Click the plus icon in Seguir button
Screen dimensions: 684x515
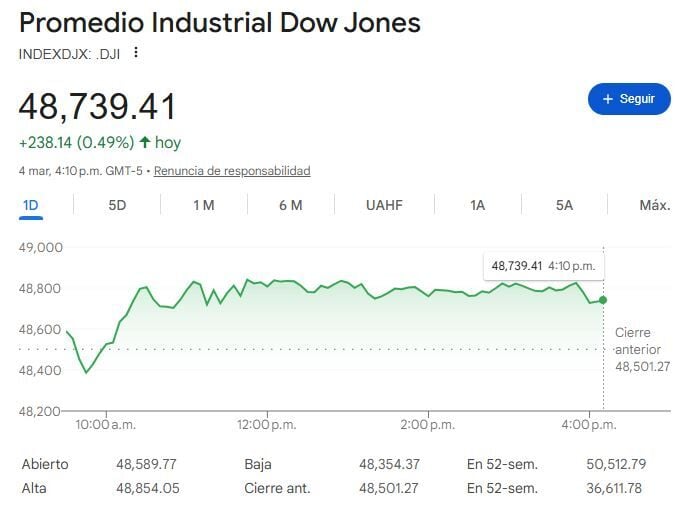607,99
